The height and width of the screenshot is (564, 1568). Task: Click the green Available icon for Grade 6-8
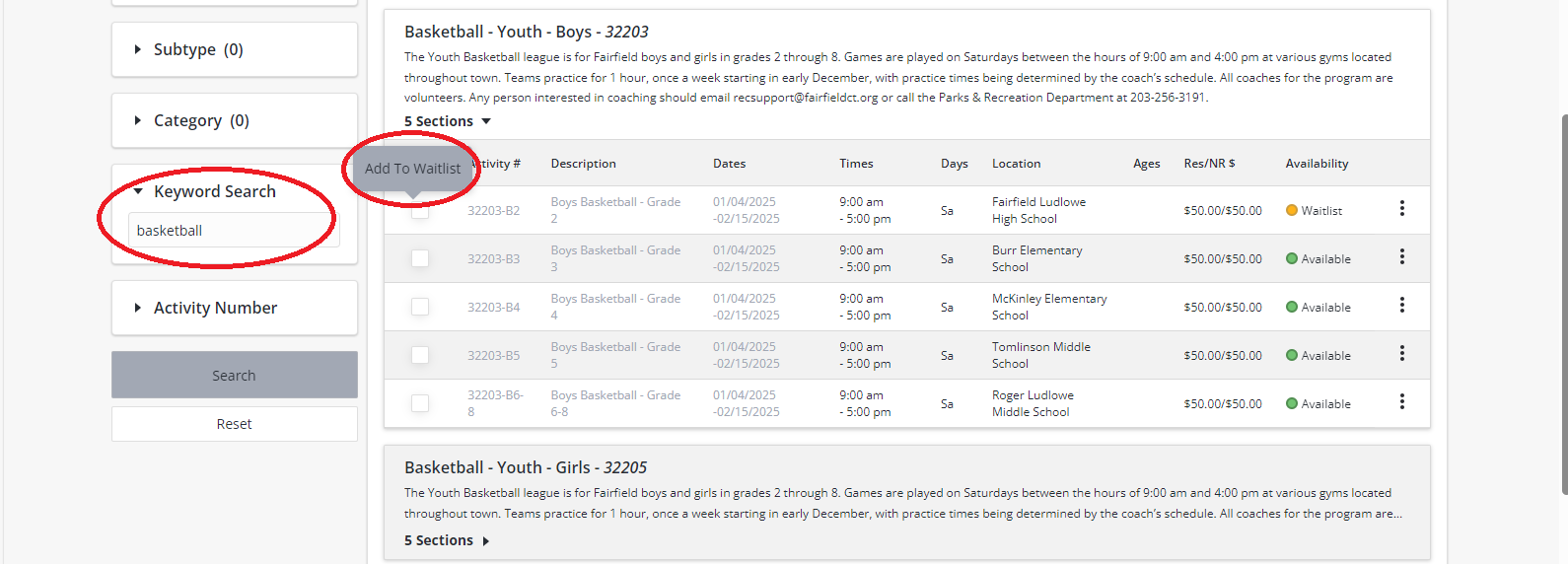[1292, 404]
